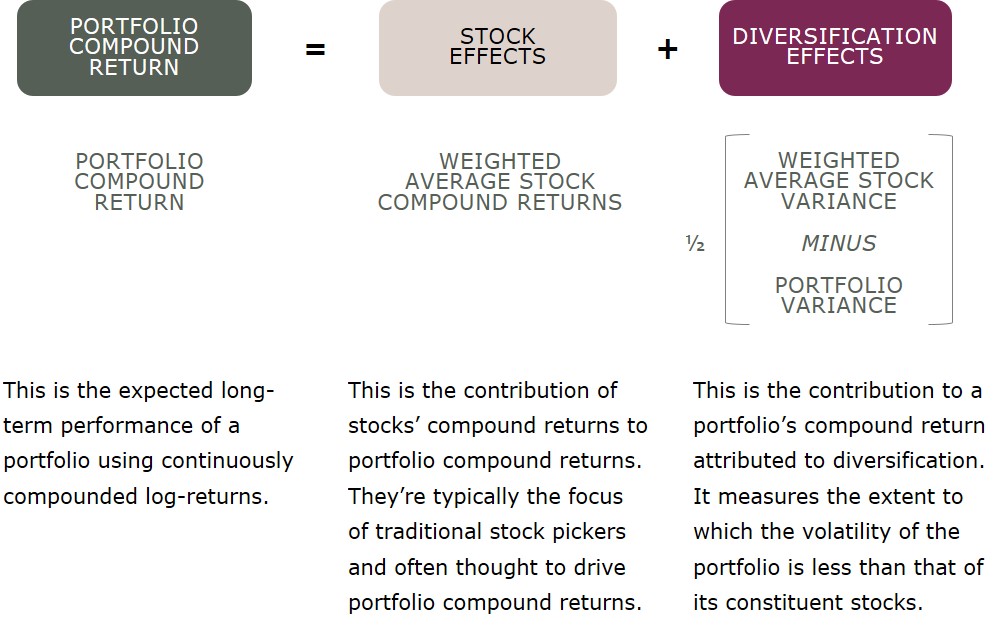Click the paragraph about stocks' compound returns

point(498,496)
